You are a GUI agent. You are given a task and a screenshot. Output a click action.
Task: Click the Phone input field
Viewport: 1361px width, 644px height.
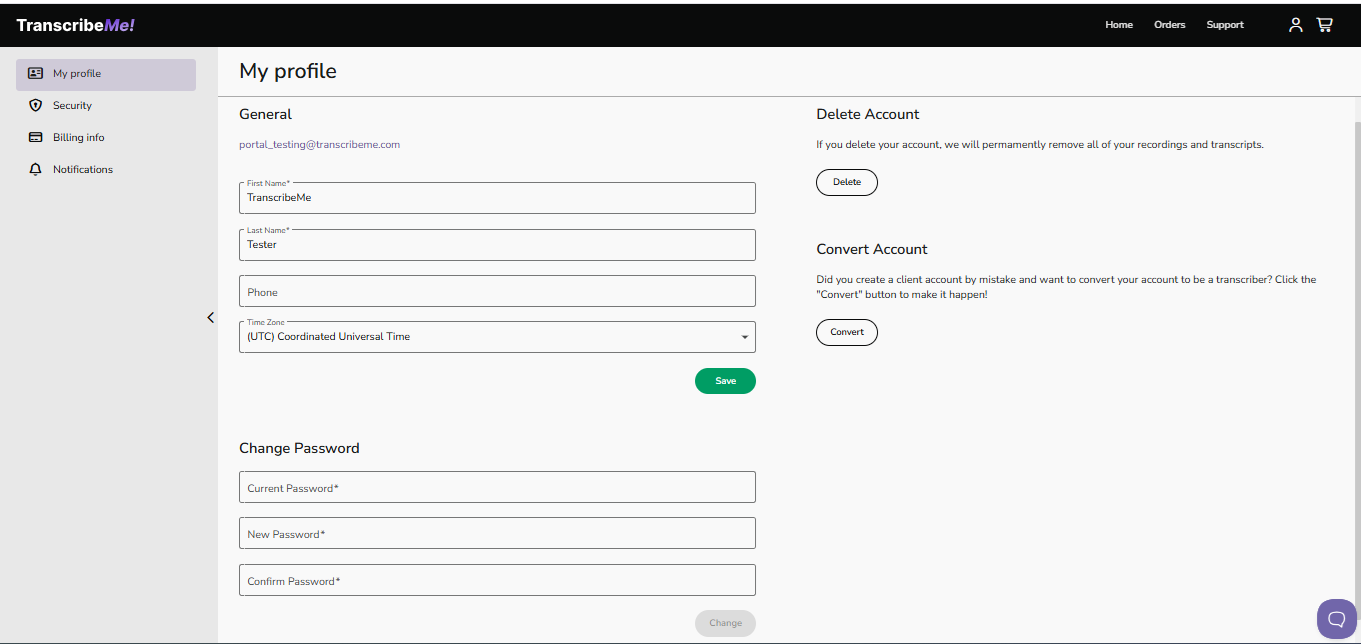(x=497, y=291)
